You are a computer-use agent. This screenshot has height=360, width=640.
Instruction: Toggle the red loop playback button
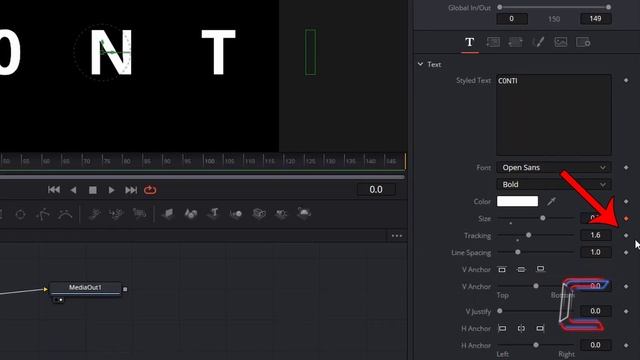click(150, 190)
